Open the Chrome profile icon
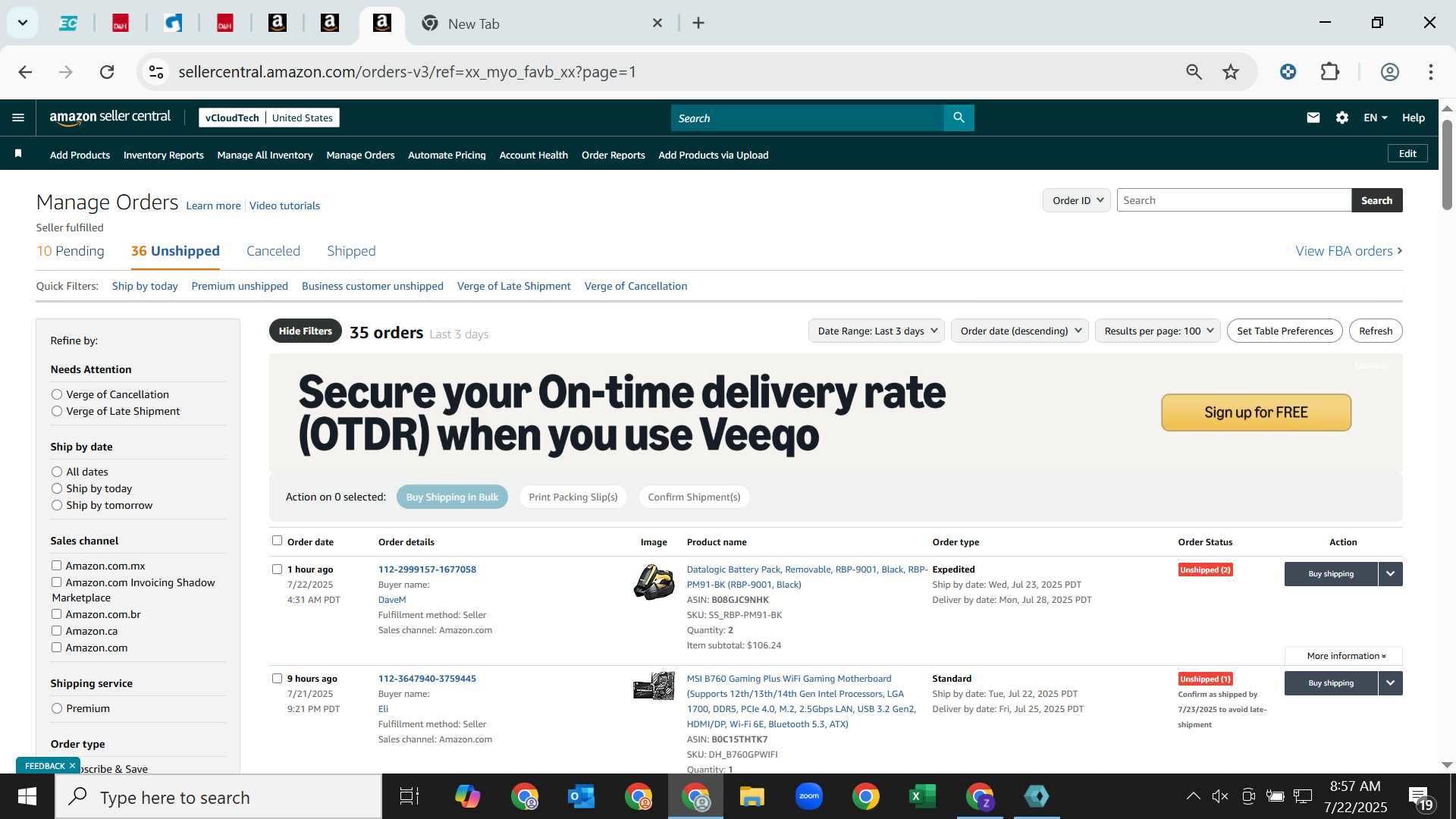 (x=1389, y=72)
